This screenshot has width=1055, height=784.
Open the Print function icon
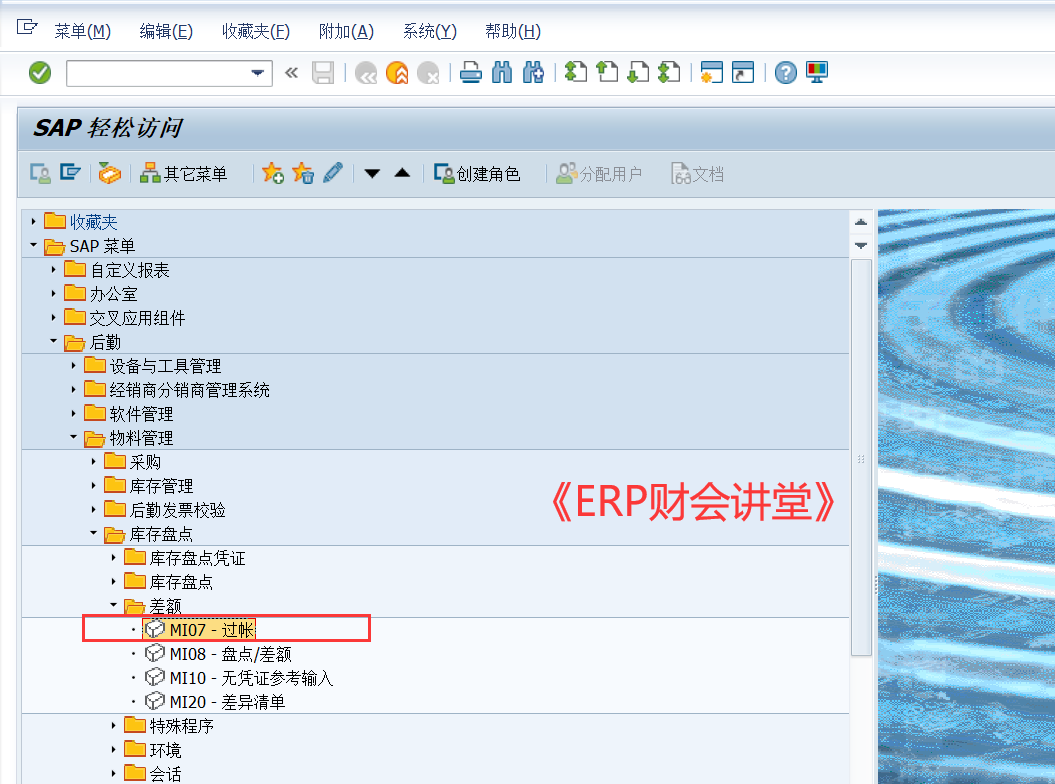(470, 72)
